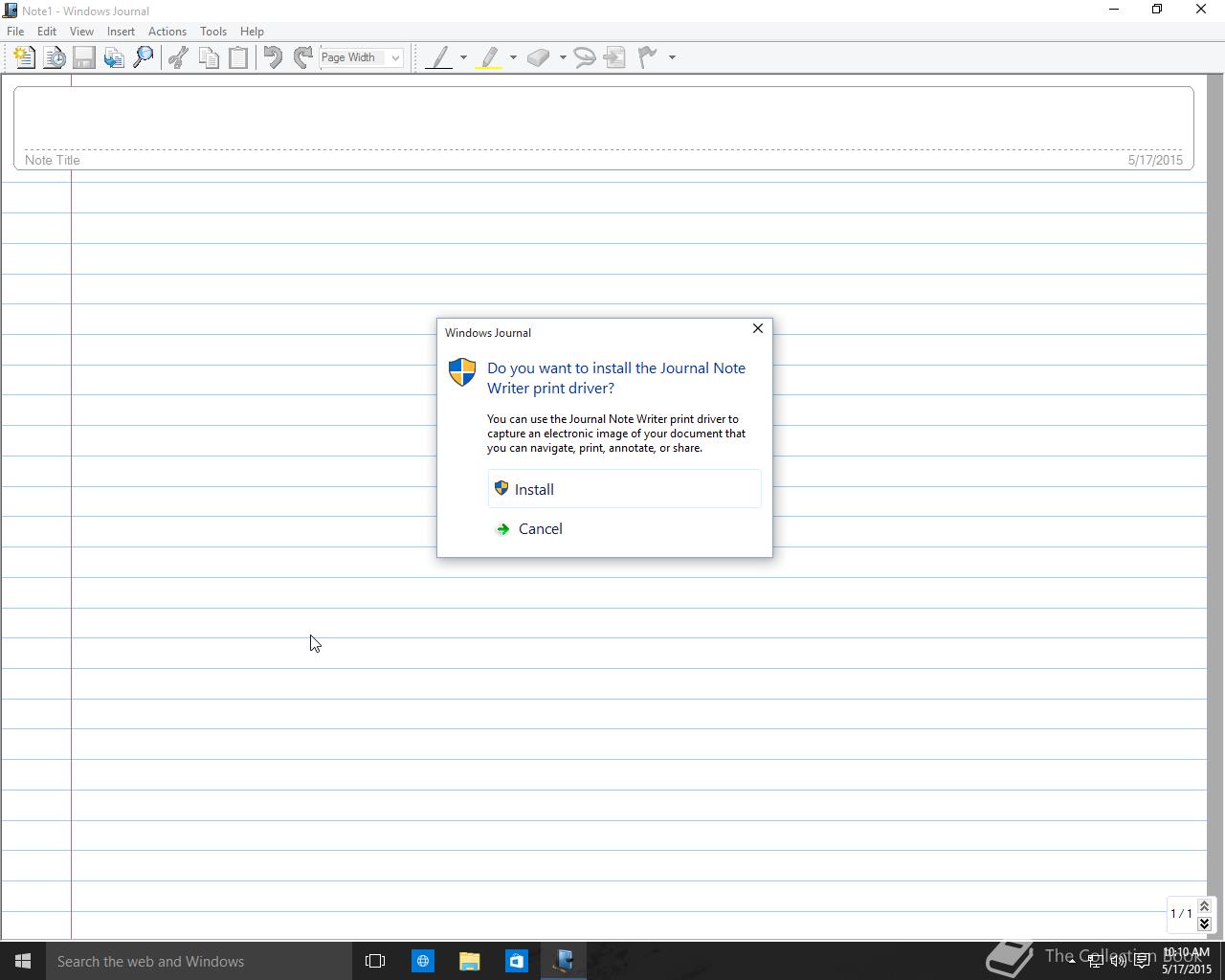Screen dimensions: 1225x980
Task: Select the yellow Highlighter tool
Action: click(490, 57)
